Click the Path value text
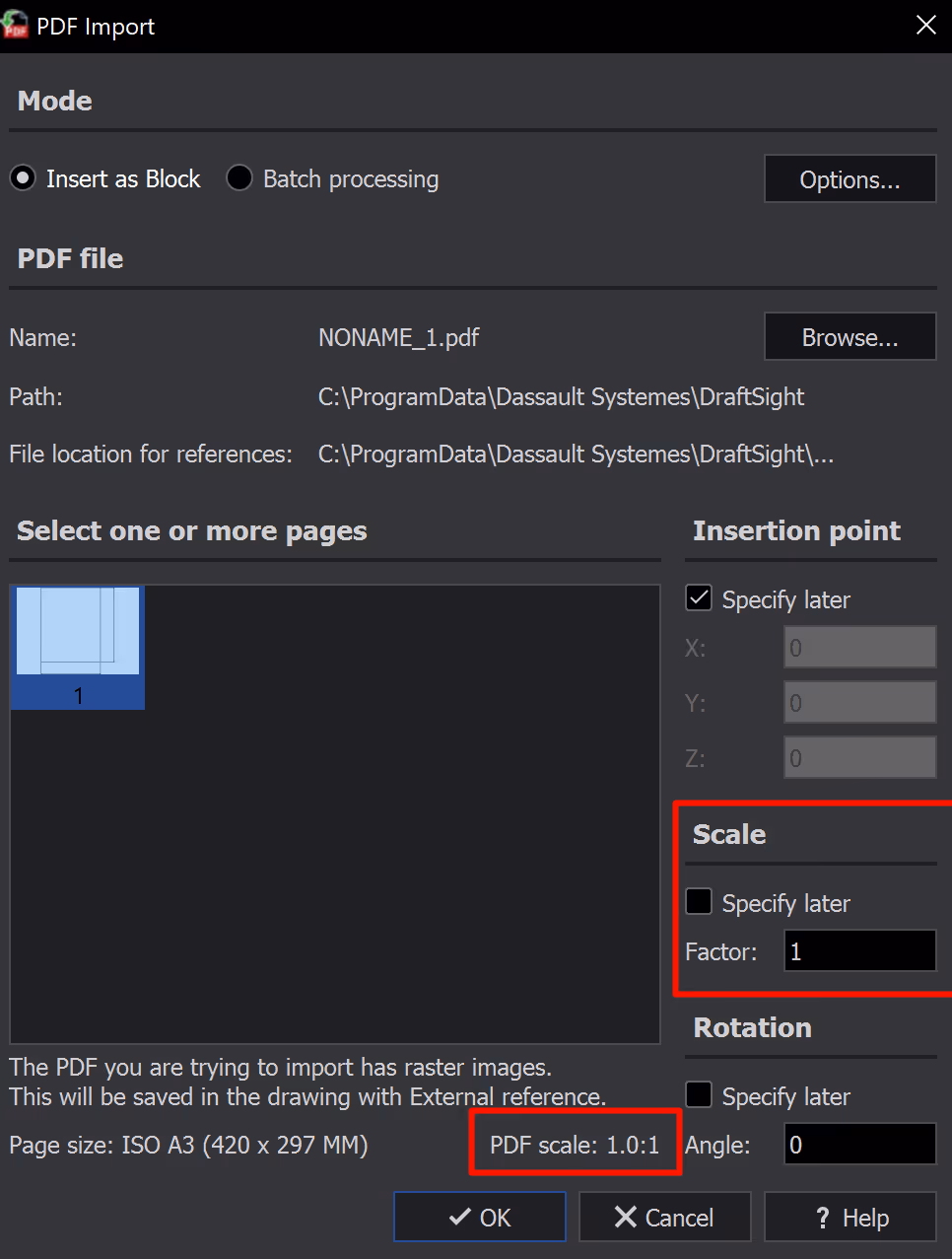Viewport: 952px width, 1259px height. 561,397
